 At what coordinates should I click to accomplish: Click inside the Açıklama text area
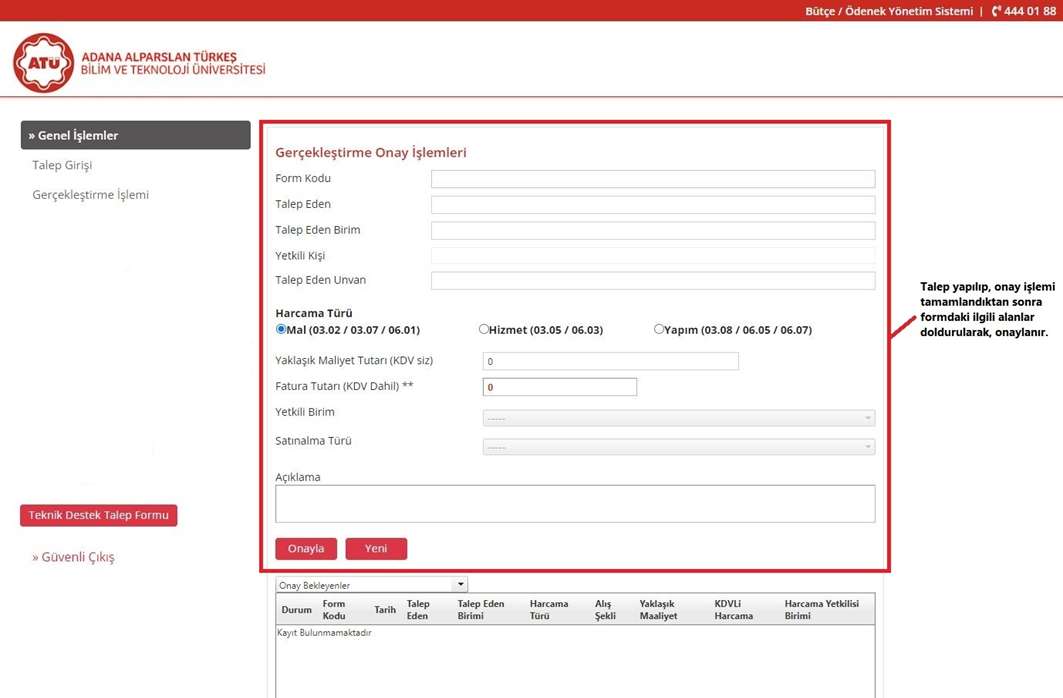(575, 504)
